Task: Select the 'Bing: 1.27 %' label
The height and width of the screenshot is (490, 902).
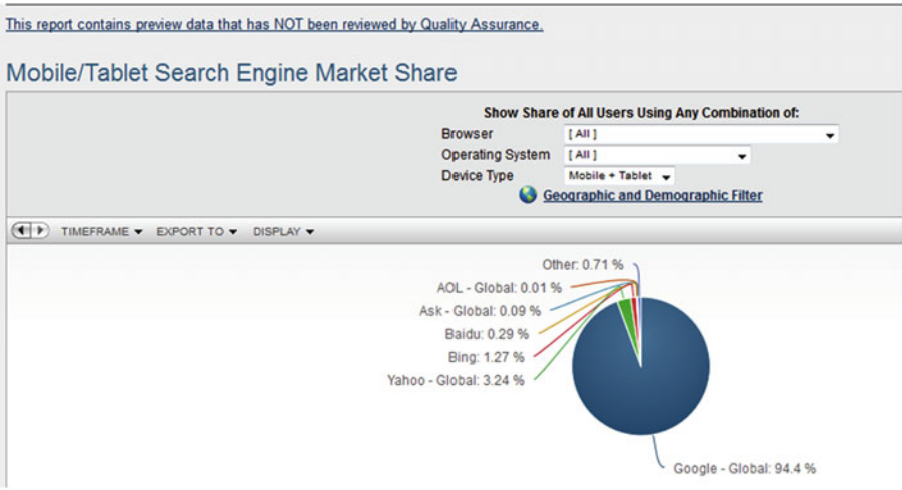Action: [486, 358]
